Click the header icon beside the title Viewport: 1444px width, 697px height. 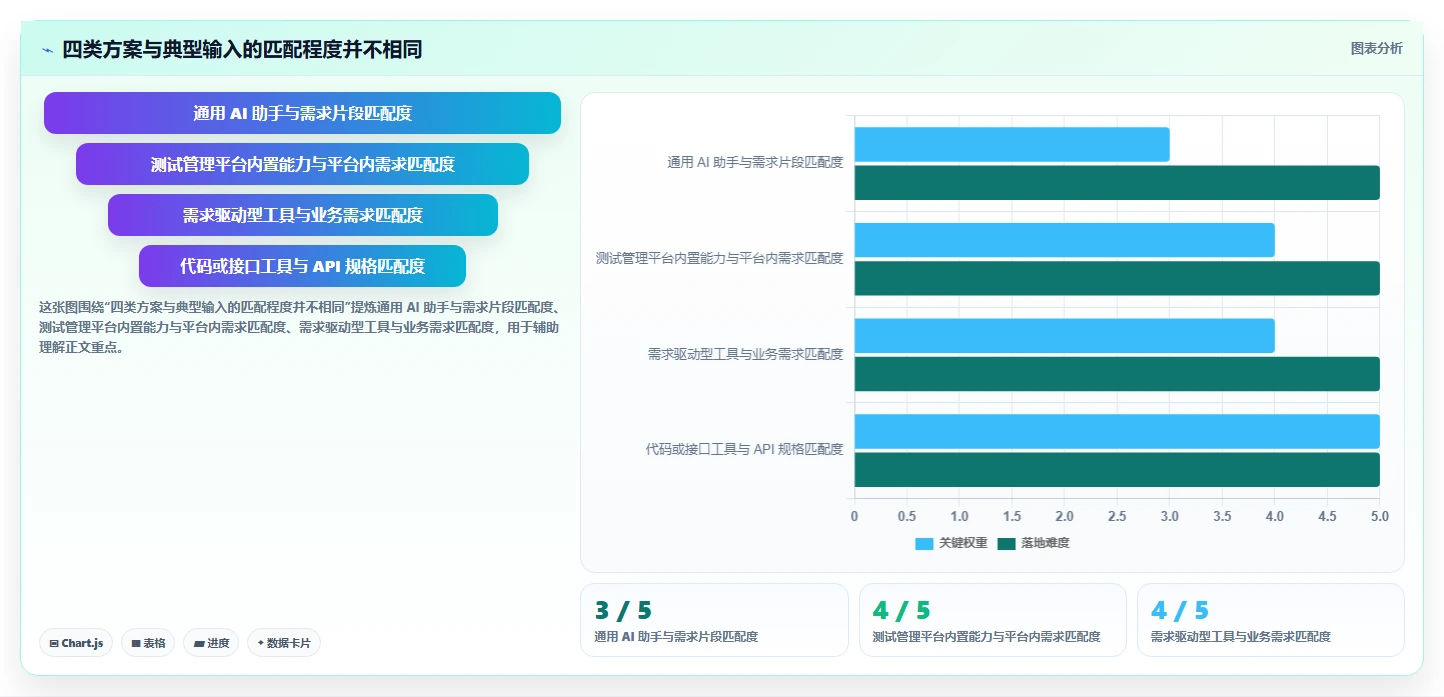(x=48, y=50)
